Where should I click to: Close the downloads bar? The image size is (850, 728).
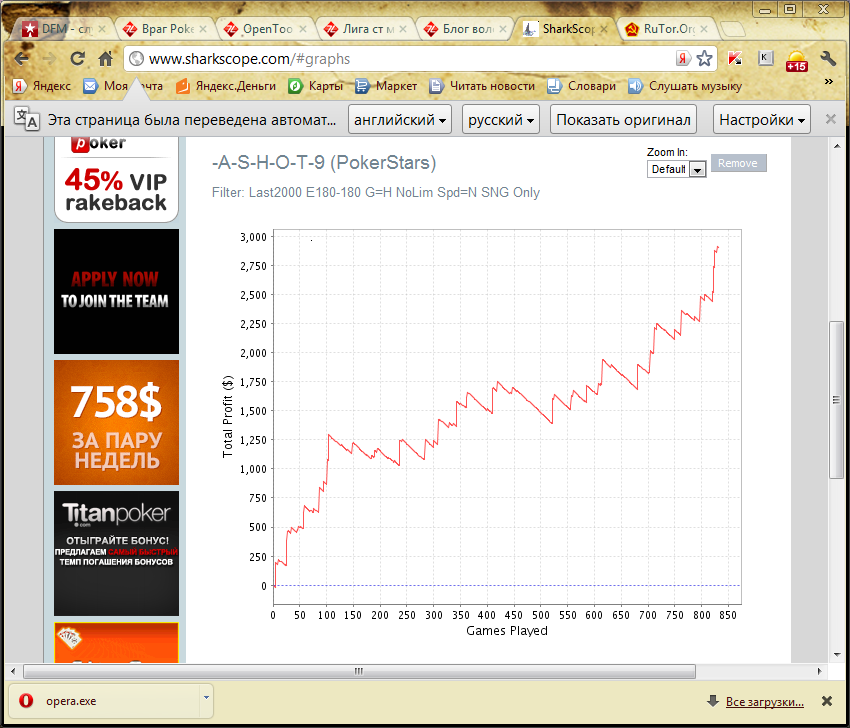(827, 701)
